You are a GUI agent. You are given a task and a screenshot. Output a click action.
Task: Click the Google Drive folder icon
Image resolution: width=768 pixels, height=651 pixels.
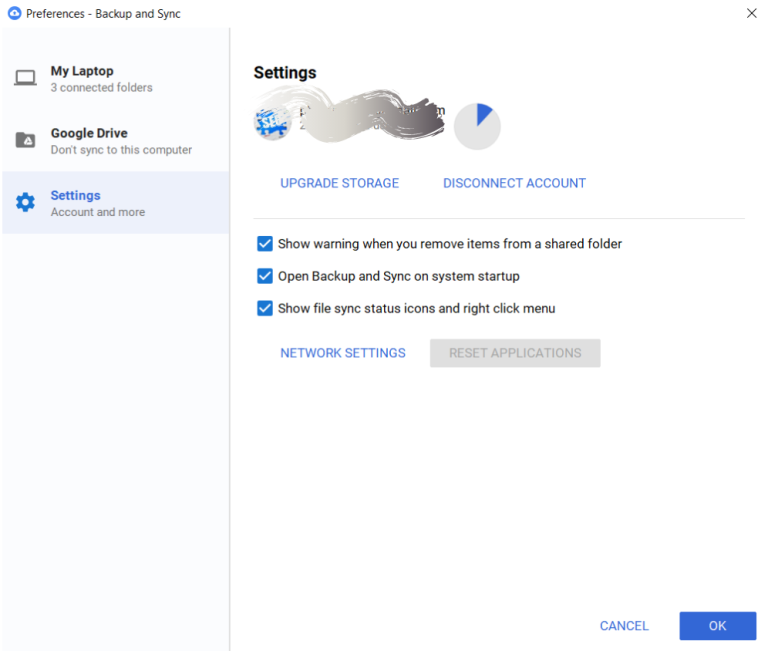(25, 140)
